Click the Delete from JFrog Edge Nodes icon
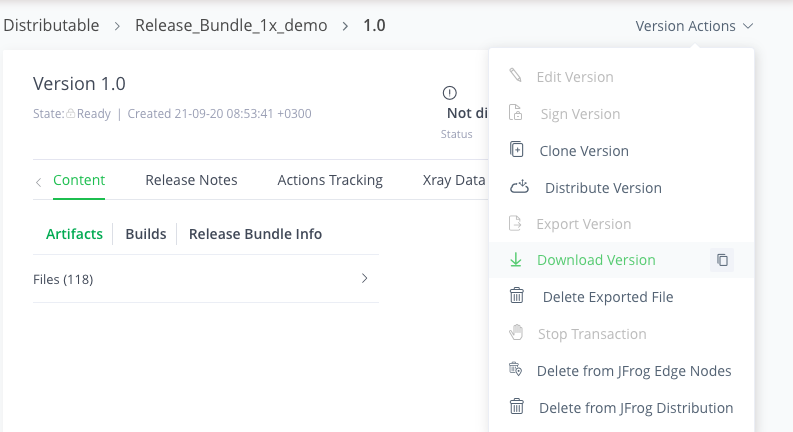This screenshot has height=432, width=793. click(515, 369)
